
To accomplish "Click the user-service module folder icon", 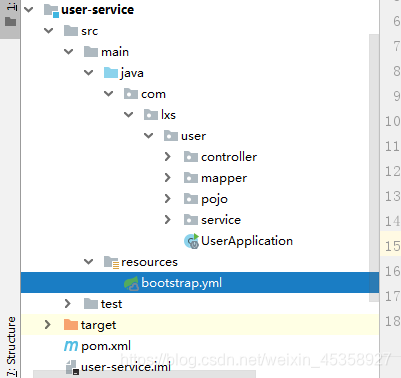I will pos(51,10).
